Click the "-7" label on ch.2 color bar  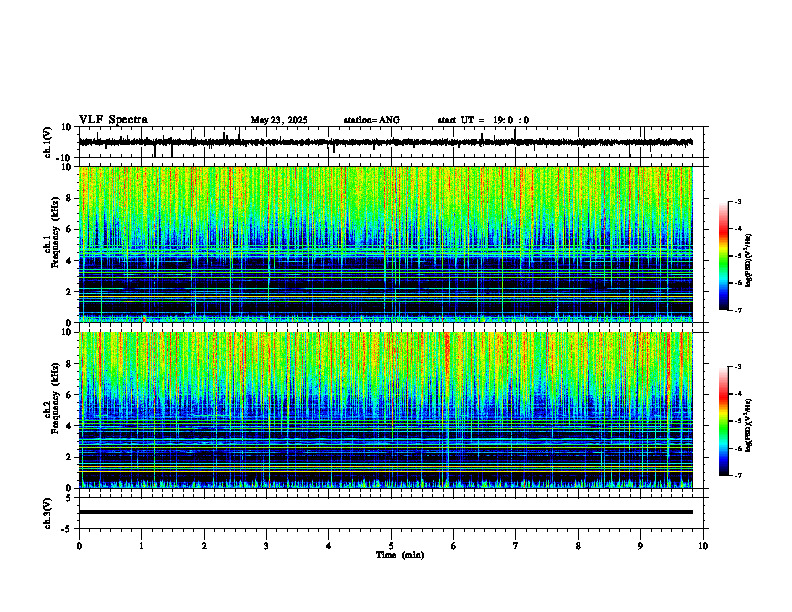738,475
